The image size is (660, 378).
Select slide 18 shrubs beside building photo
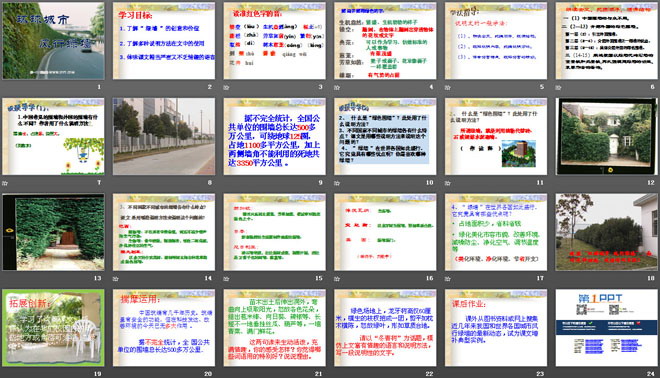(x=607, y=232)
